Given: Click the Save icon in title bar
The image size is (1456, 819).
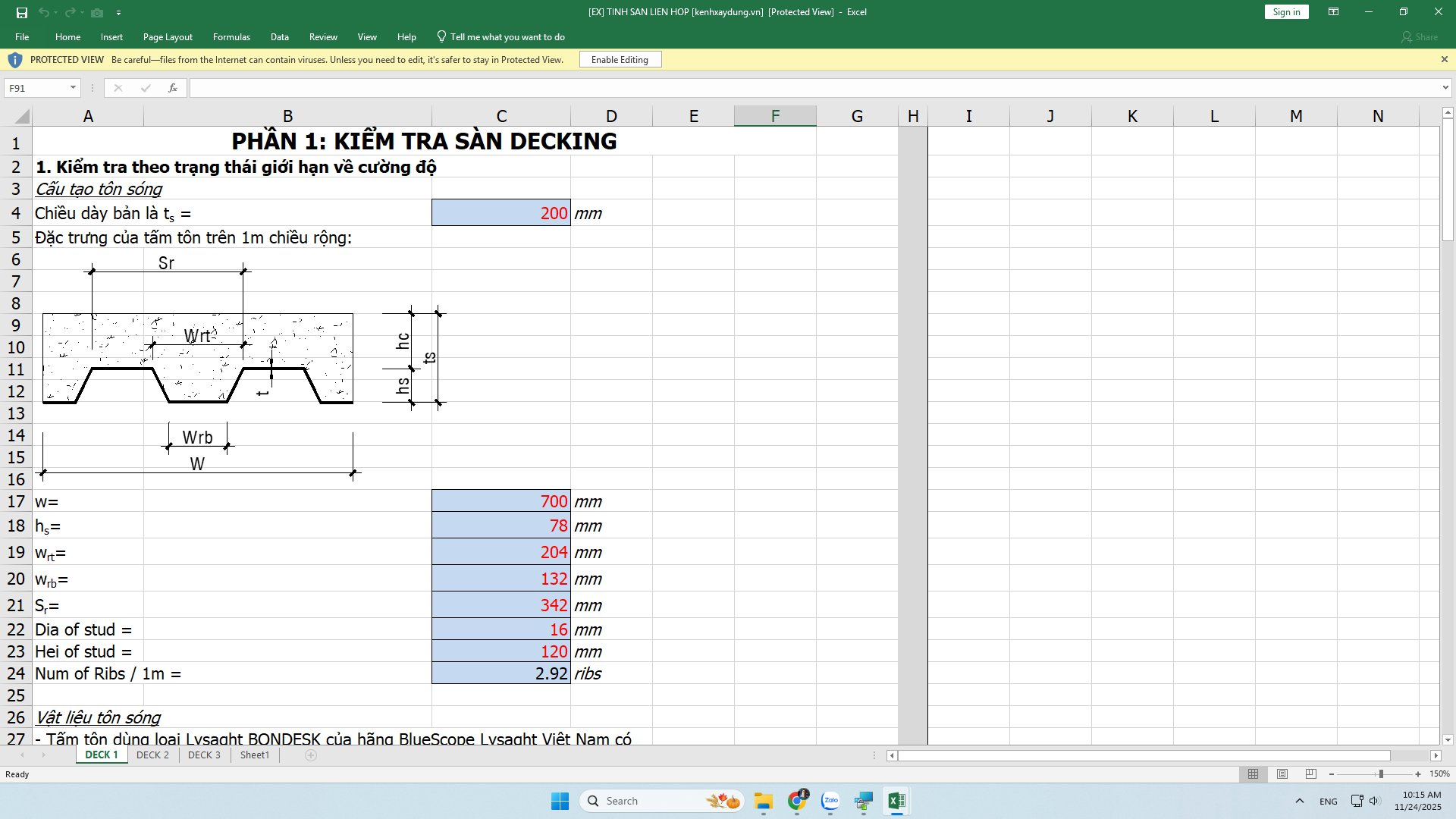Looking at the screenshot, I should [x=21, y=12].
